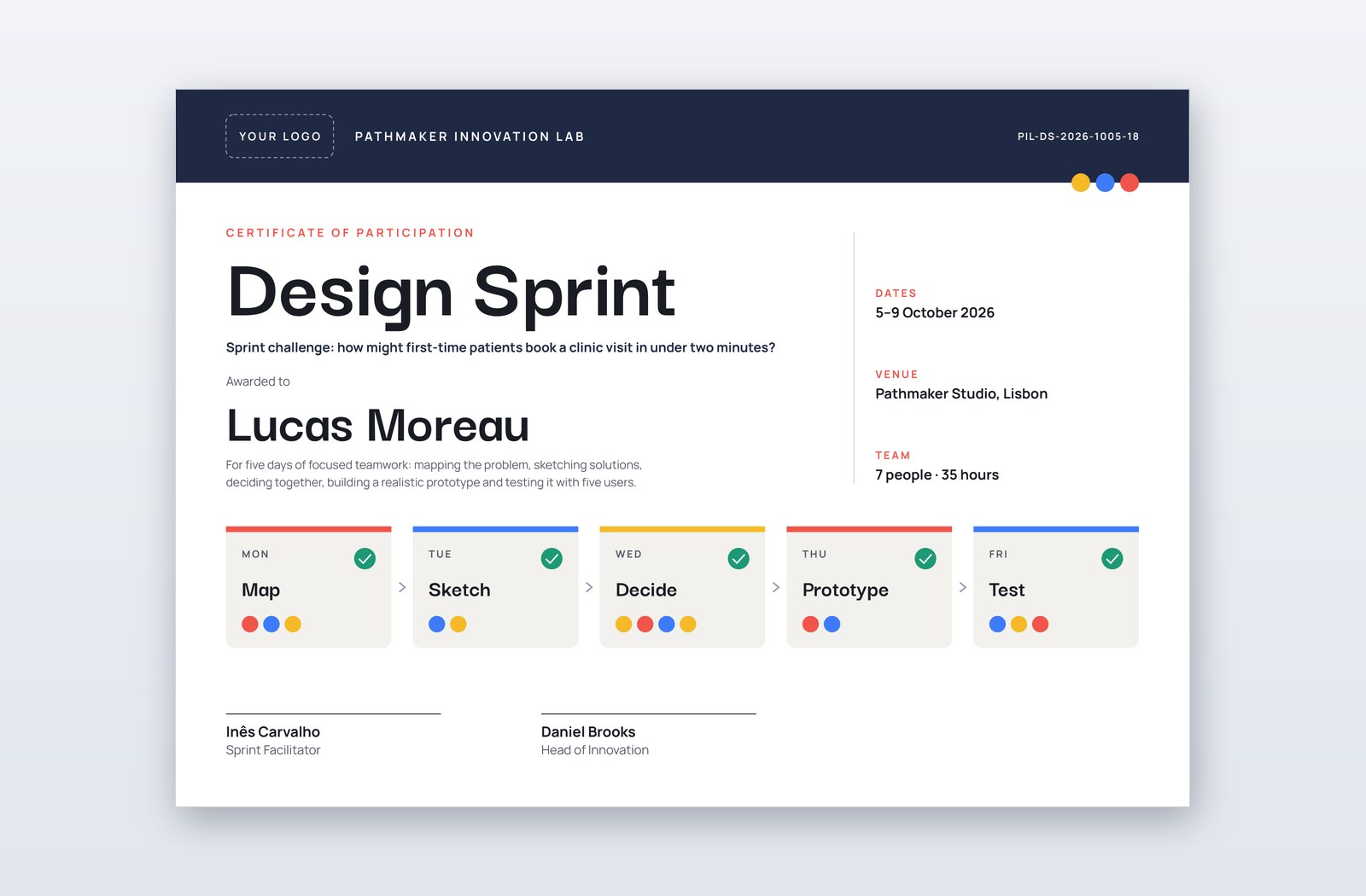This screenshot has height=896, width=1366.
Task: Click the red dot in the Prototype card
Action: tap(811, 625)
